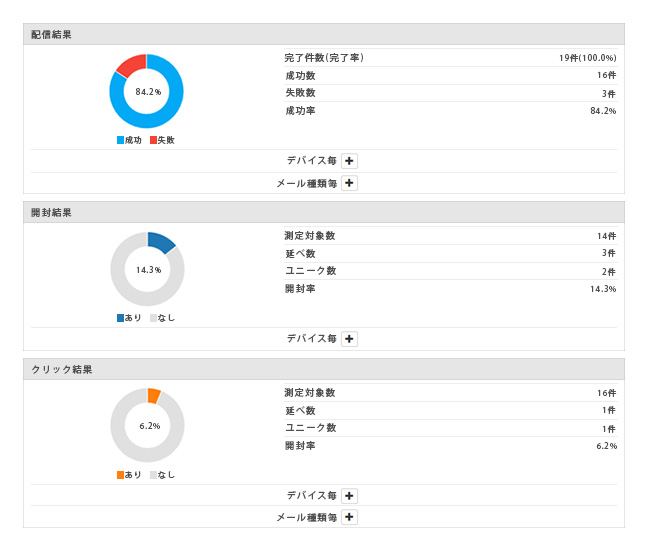Click the 開封結果 section header
Image resolution: width=650 pixels, height=550 pixels.
[324, 212]
